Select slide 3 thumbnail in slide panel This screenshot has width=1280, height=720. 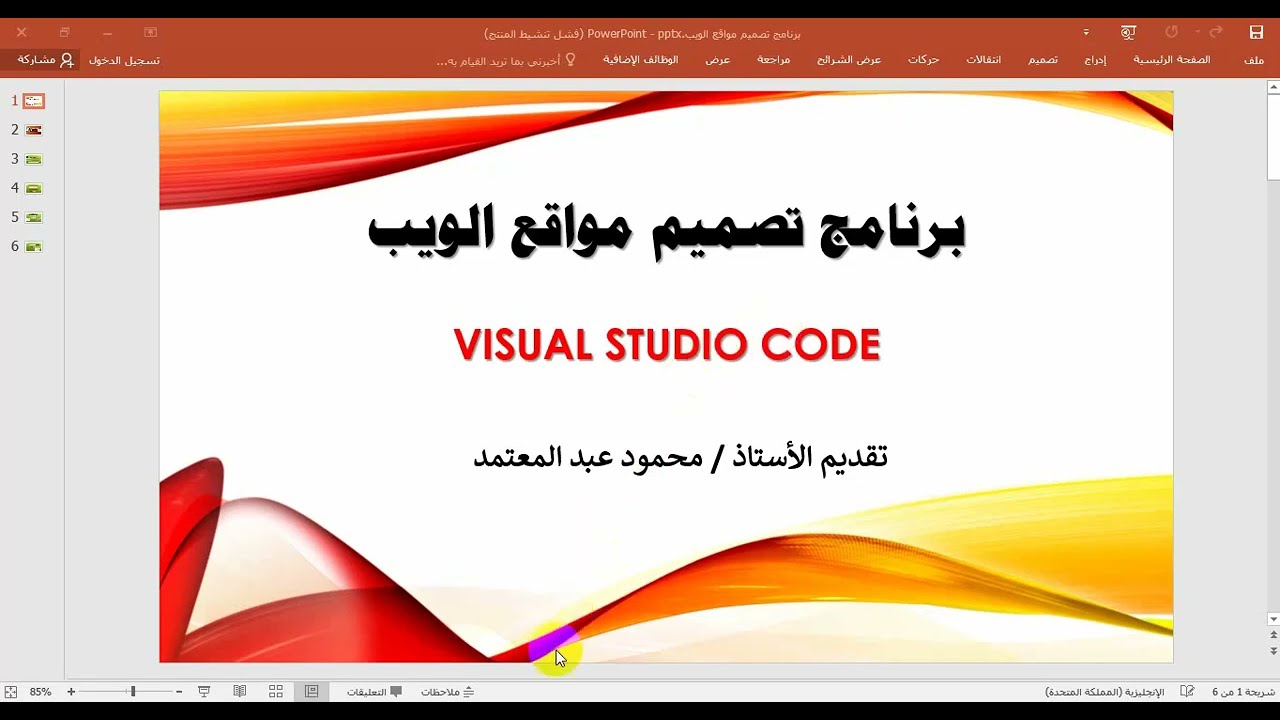(x=34, y=159)
